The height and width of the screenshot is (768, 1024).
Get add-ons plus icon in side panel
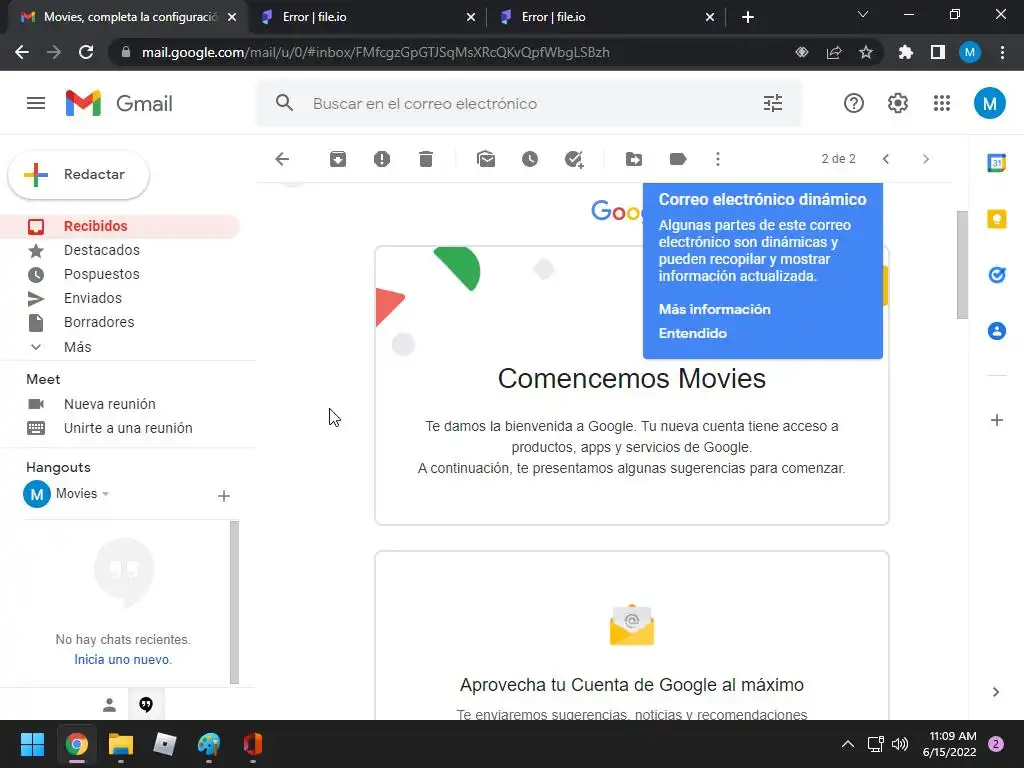pos(996,420)
